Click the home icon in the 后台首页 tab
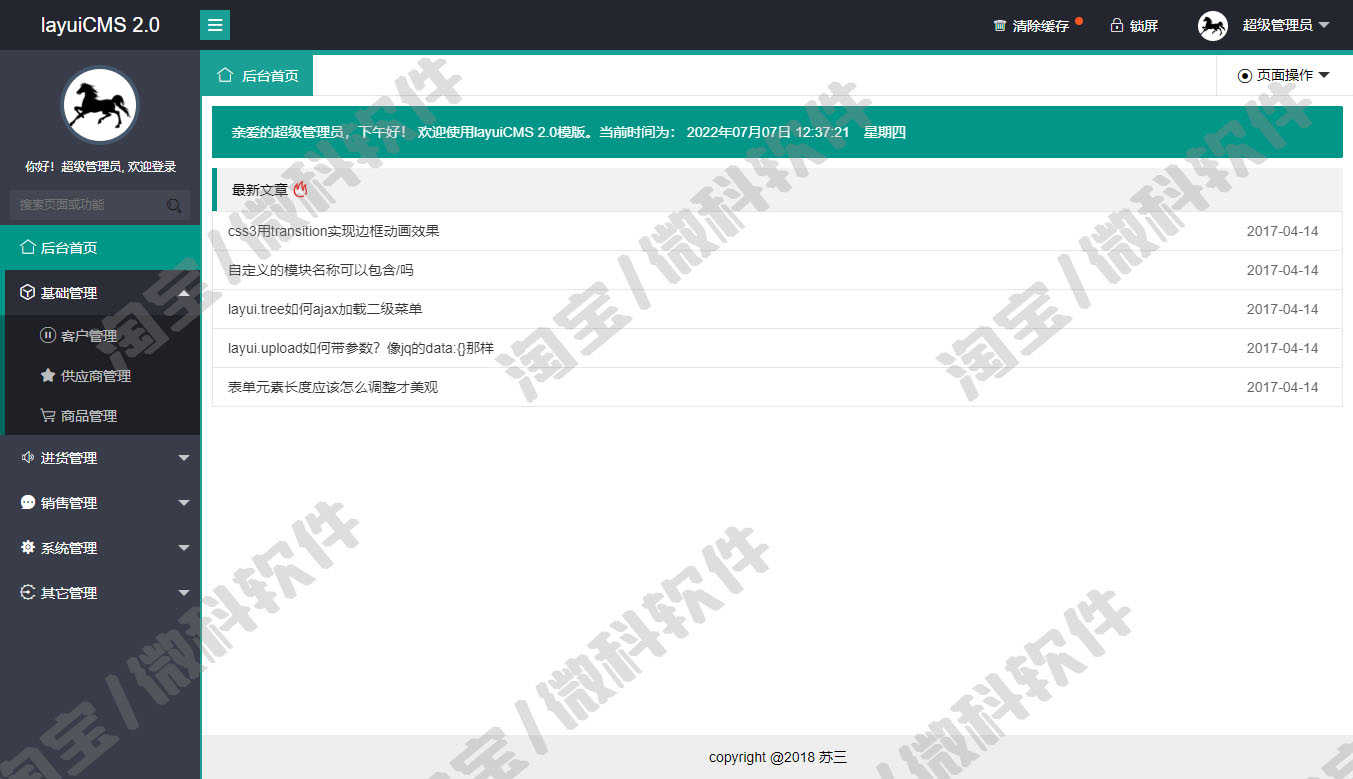Screen dimensions: 1353x779 (226, 75)
